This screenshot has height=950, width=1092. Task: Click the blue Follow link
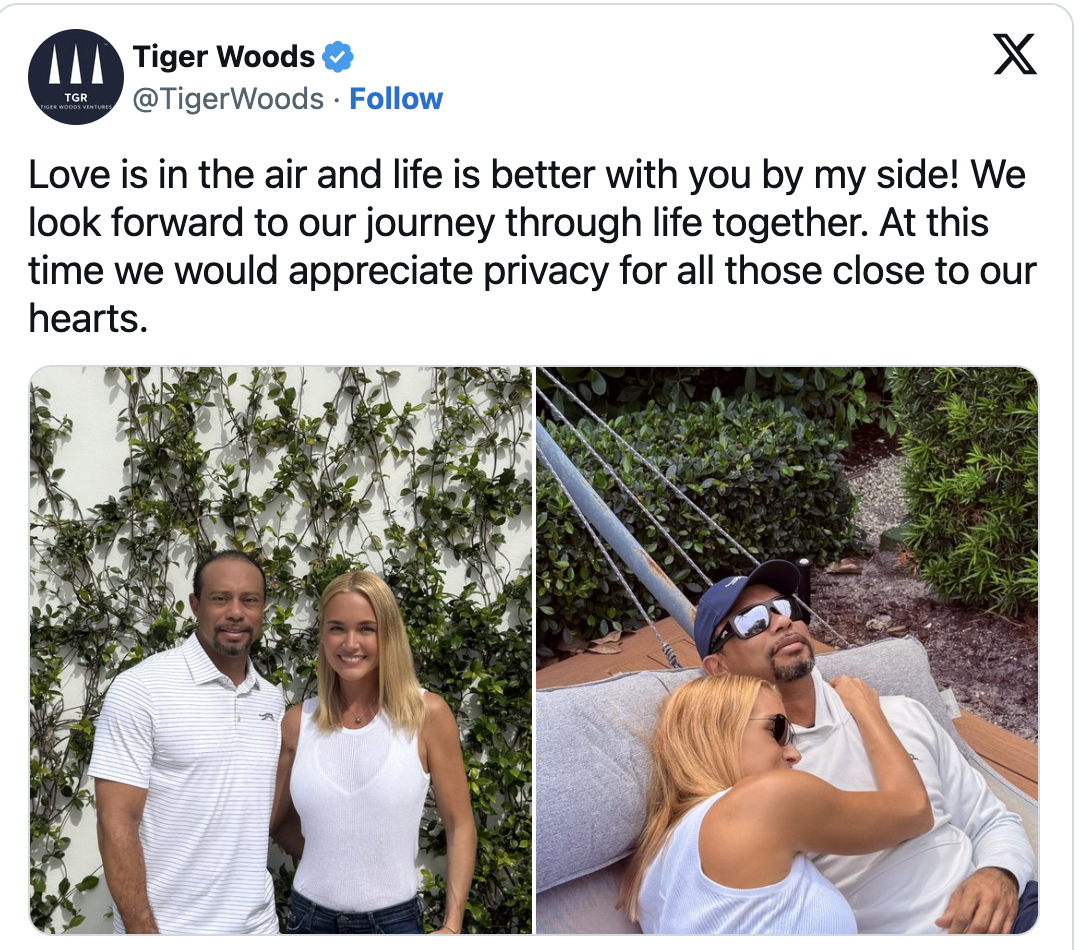tap(396, 99)
